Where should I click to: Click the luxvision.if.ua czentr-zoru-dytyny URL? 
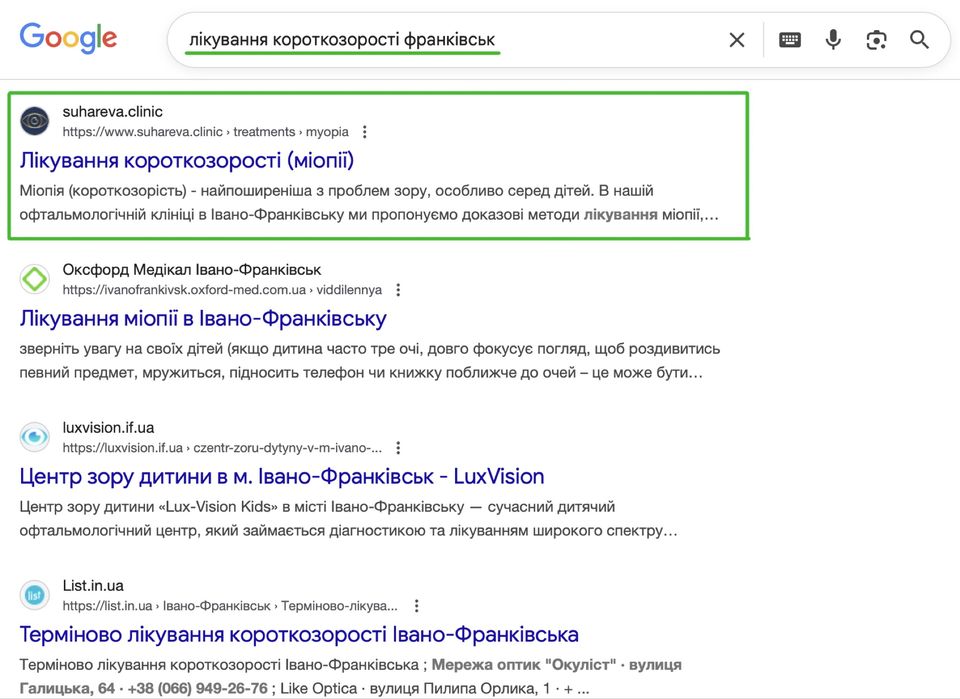click(x=222, y=447)
